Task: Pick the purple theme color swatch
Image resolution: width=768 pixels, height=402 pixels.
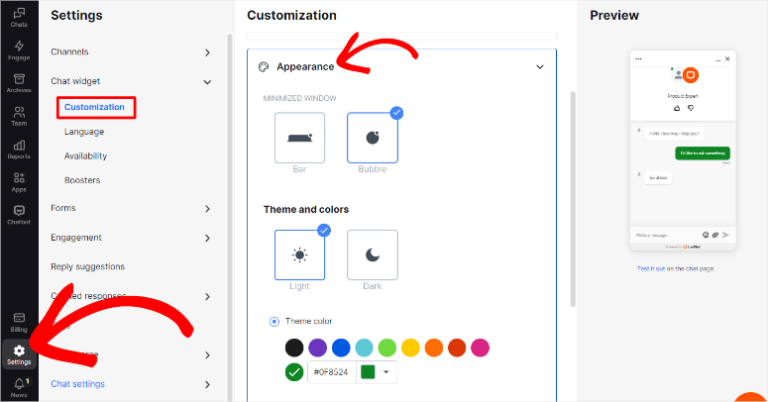Action: point(318,348)
